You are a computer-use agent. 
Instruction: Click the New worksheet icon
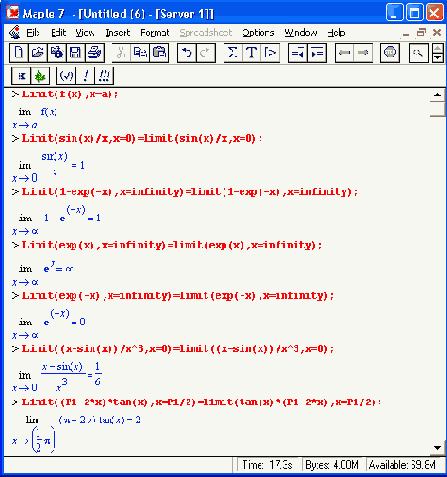[x=19, y=53]
